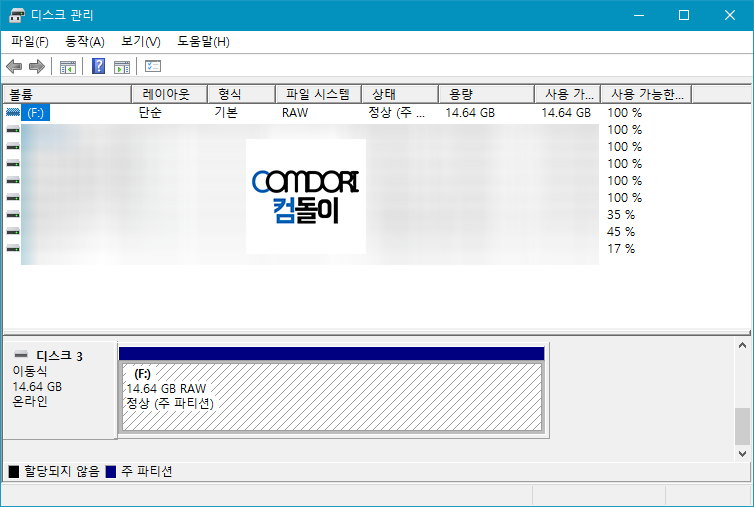This screenshot has height=507, width=754.
Task: Open the checklist settings toolbar icon
Action: coord(153,66)
